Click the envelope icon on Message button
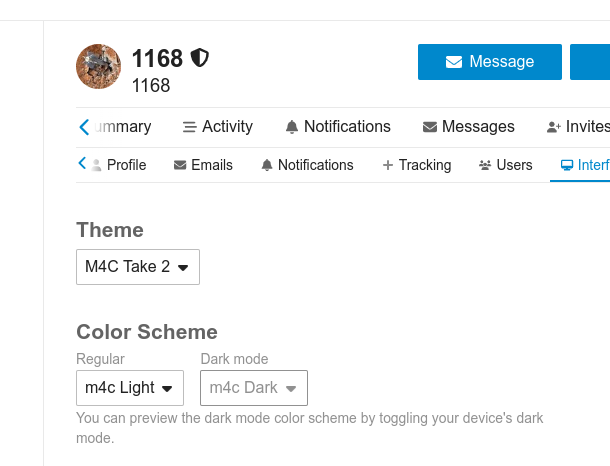Image resolution: width=610 pixels, height=466 pixels. point(454,62)
